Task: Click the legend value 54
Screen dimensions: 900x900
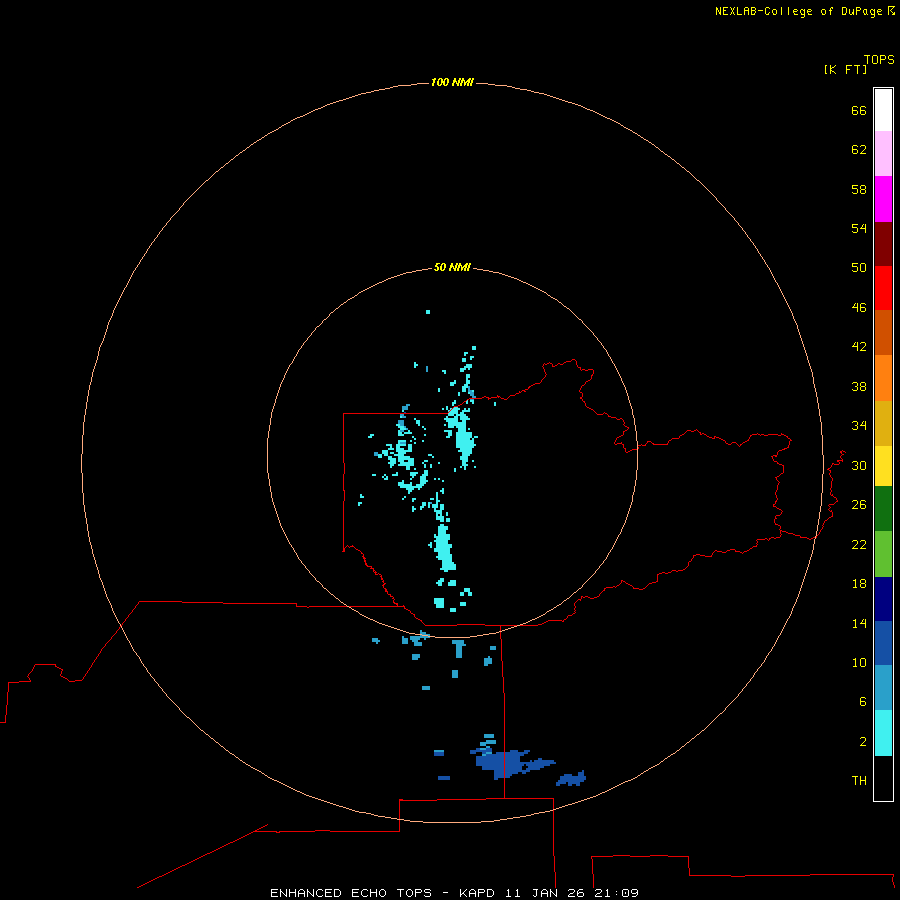Action: [x=859, y=228]
